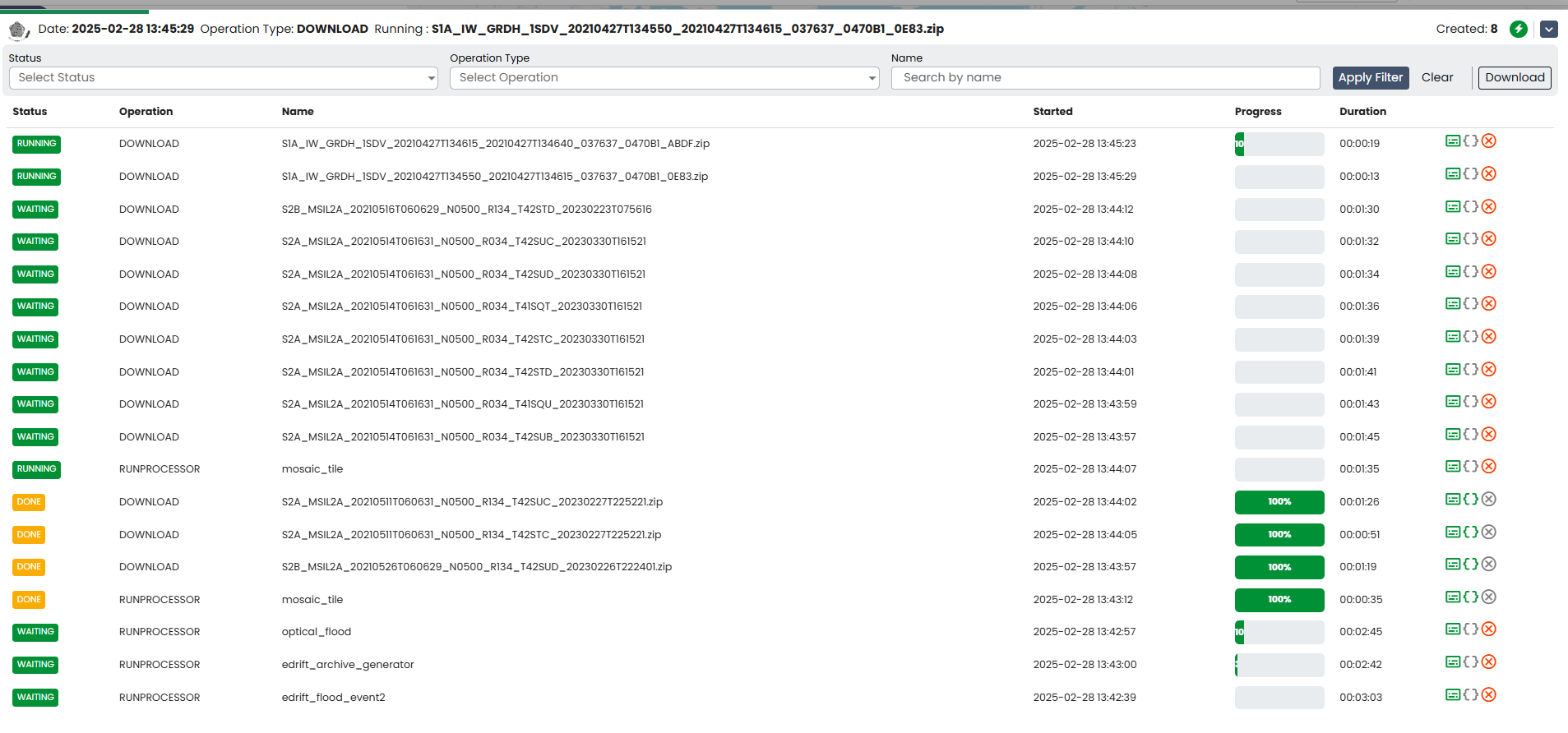The image size is (1568, 733).
Task: Click the Started column header
Action: coord(1052,112)
